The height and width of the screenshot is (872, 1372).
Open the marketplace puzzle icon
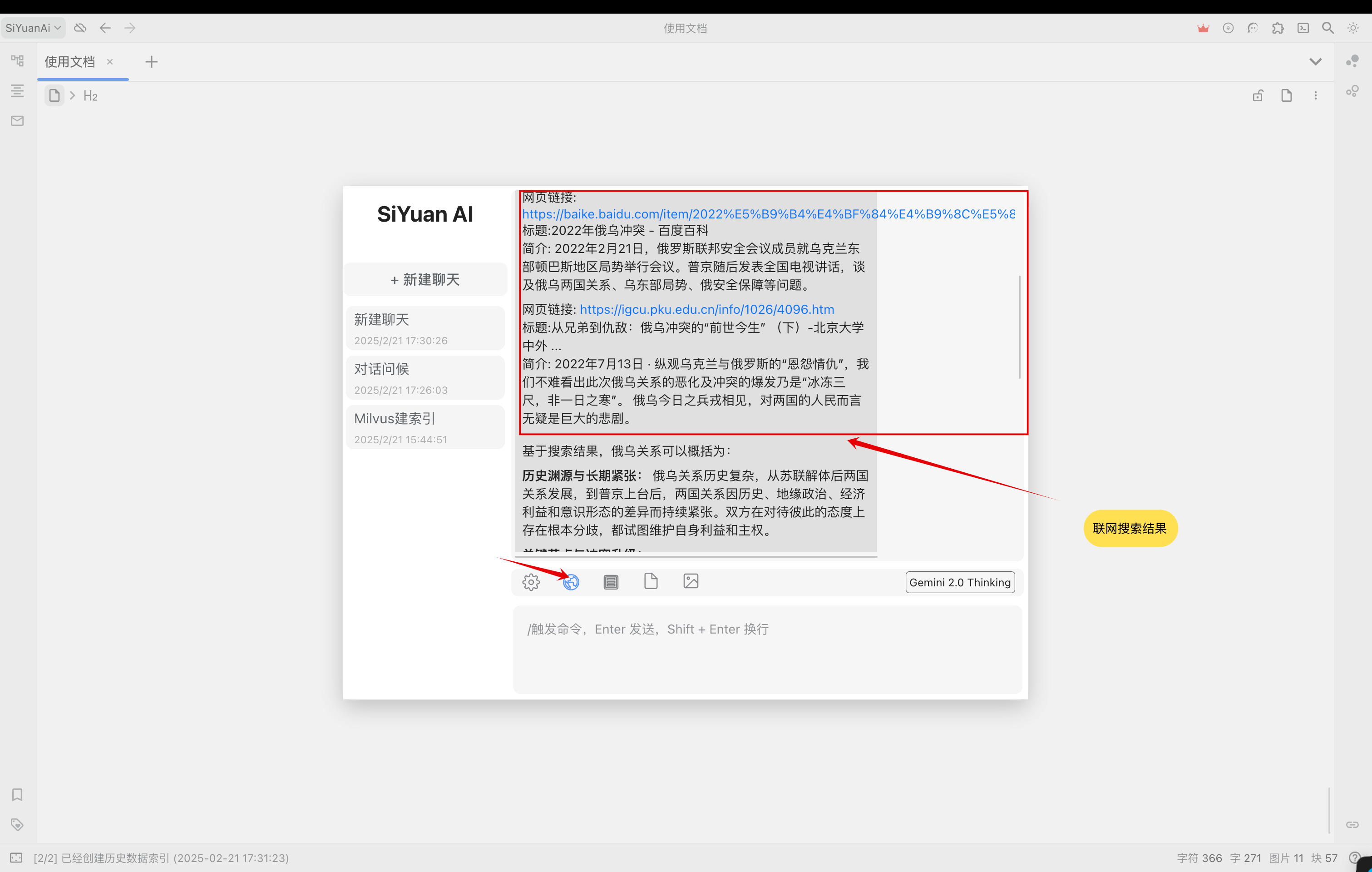[x=1278, y=27]
